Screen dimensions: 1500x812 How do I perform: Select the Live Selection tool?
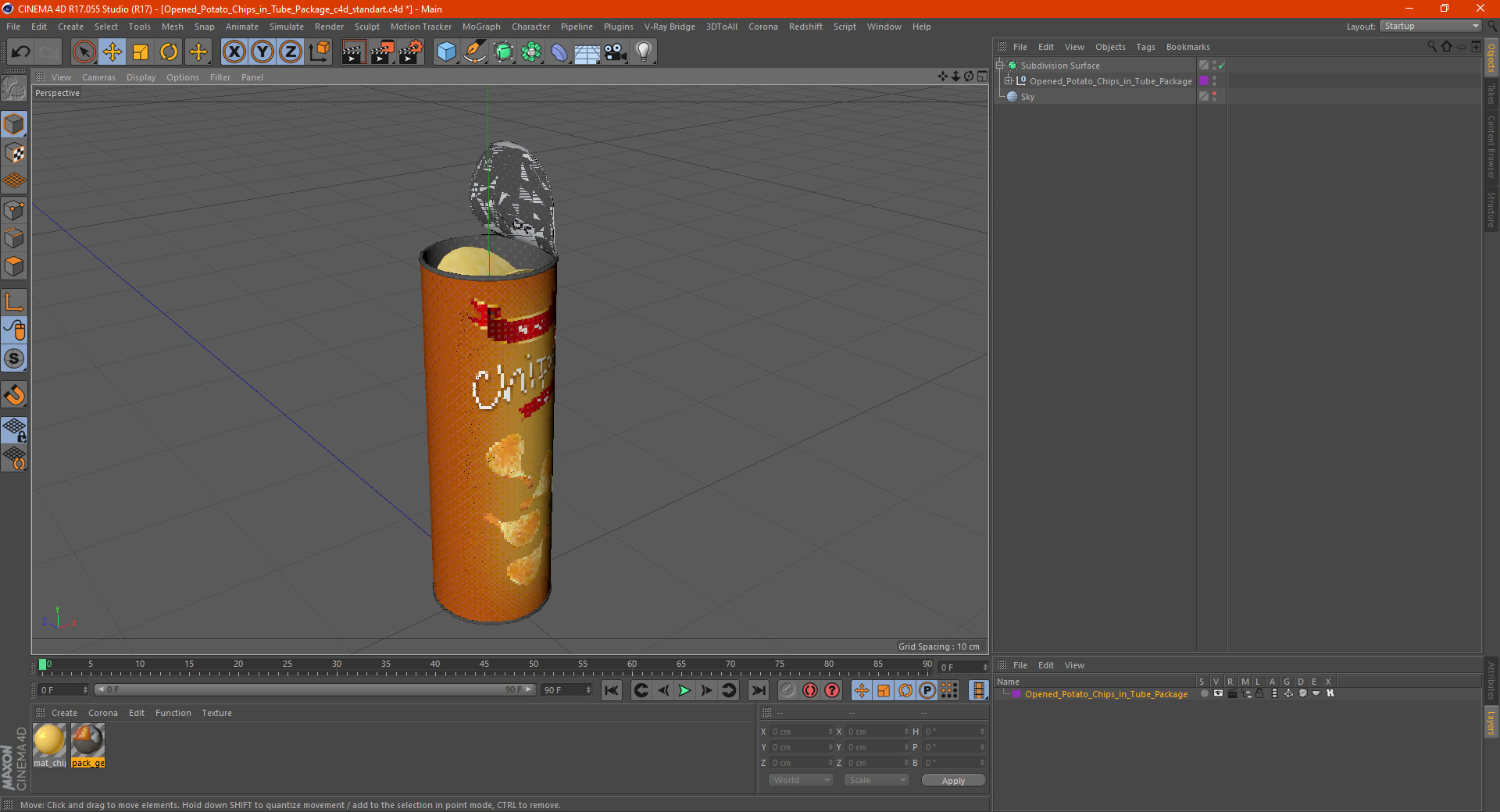tap(84, 52)
